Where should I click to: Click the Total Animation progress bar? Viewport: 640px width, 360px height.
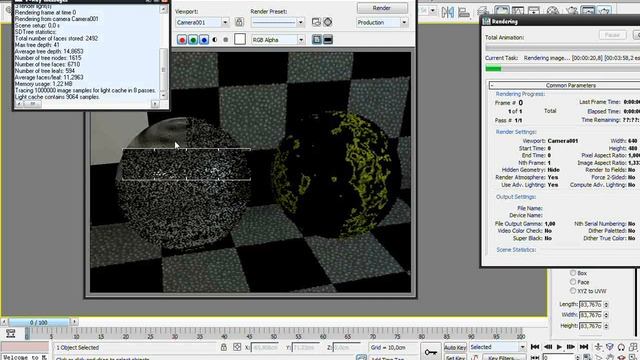[563, 47]
